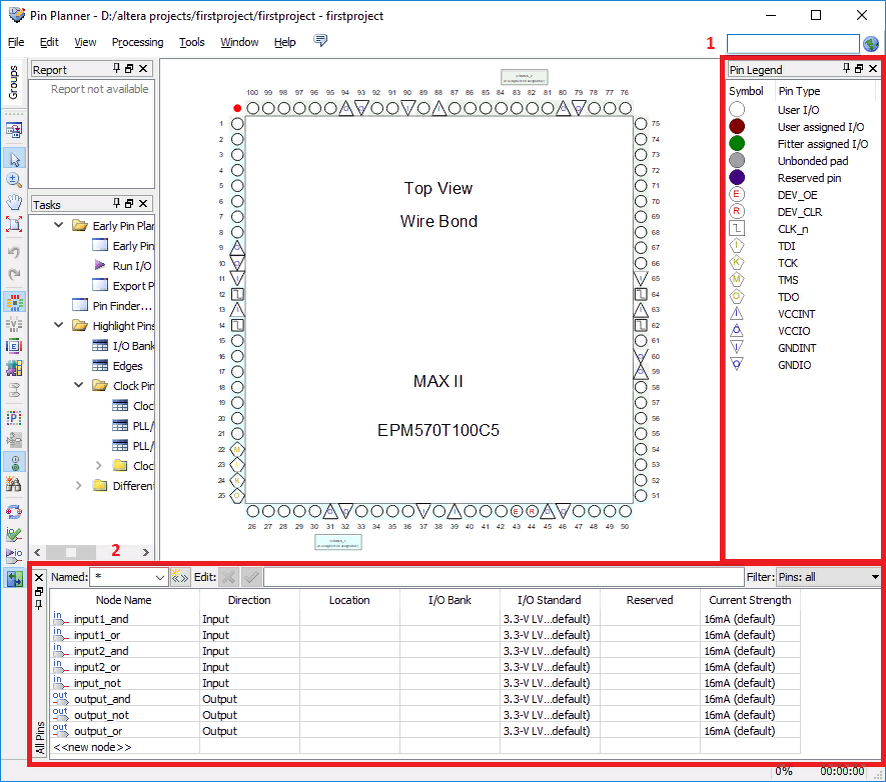
Task: Activate the Zoom magnifier tool
Action: pos(14,180)
